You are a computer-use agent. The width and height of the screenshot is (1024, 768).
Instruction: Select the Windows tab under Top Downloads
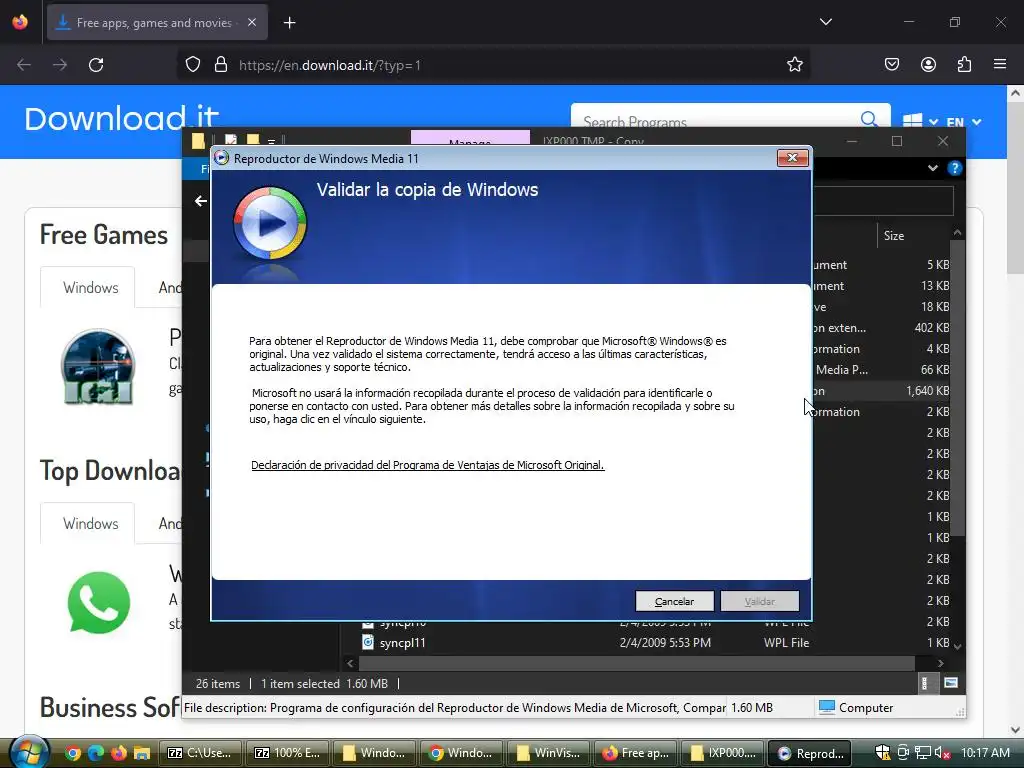pos(91,523)
